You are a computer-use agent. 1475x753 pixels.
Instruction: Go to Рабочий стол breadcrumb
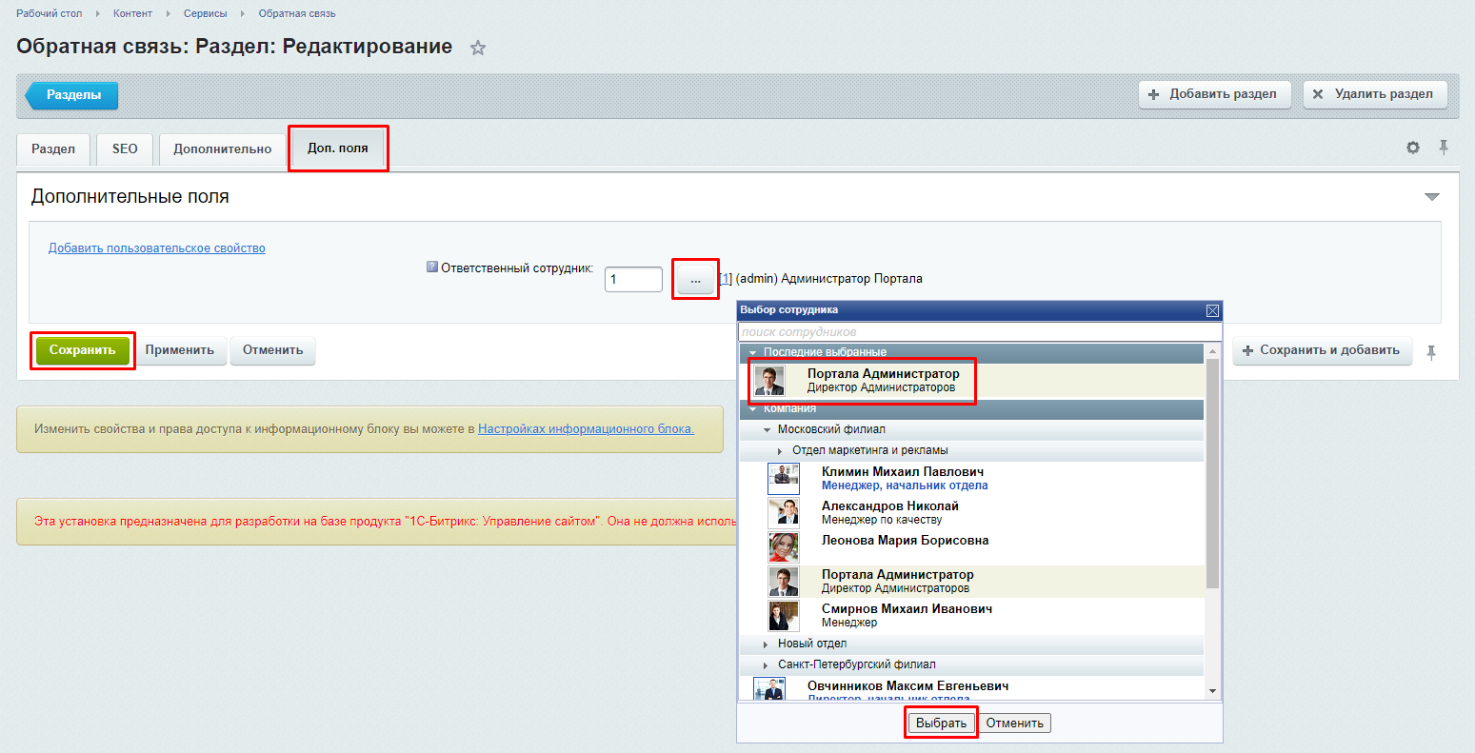49,13
